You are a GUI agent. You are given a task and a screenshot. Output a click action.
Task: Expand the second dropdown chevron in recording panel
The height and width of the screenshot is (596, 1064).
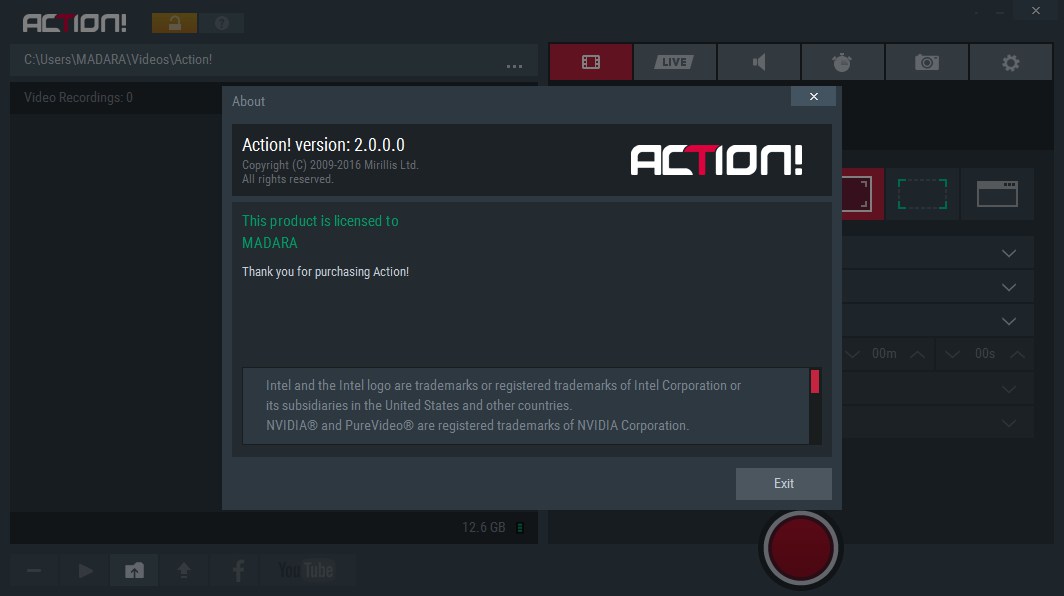(1009, 287)
